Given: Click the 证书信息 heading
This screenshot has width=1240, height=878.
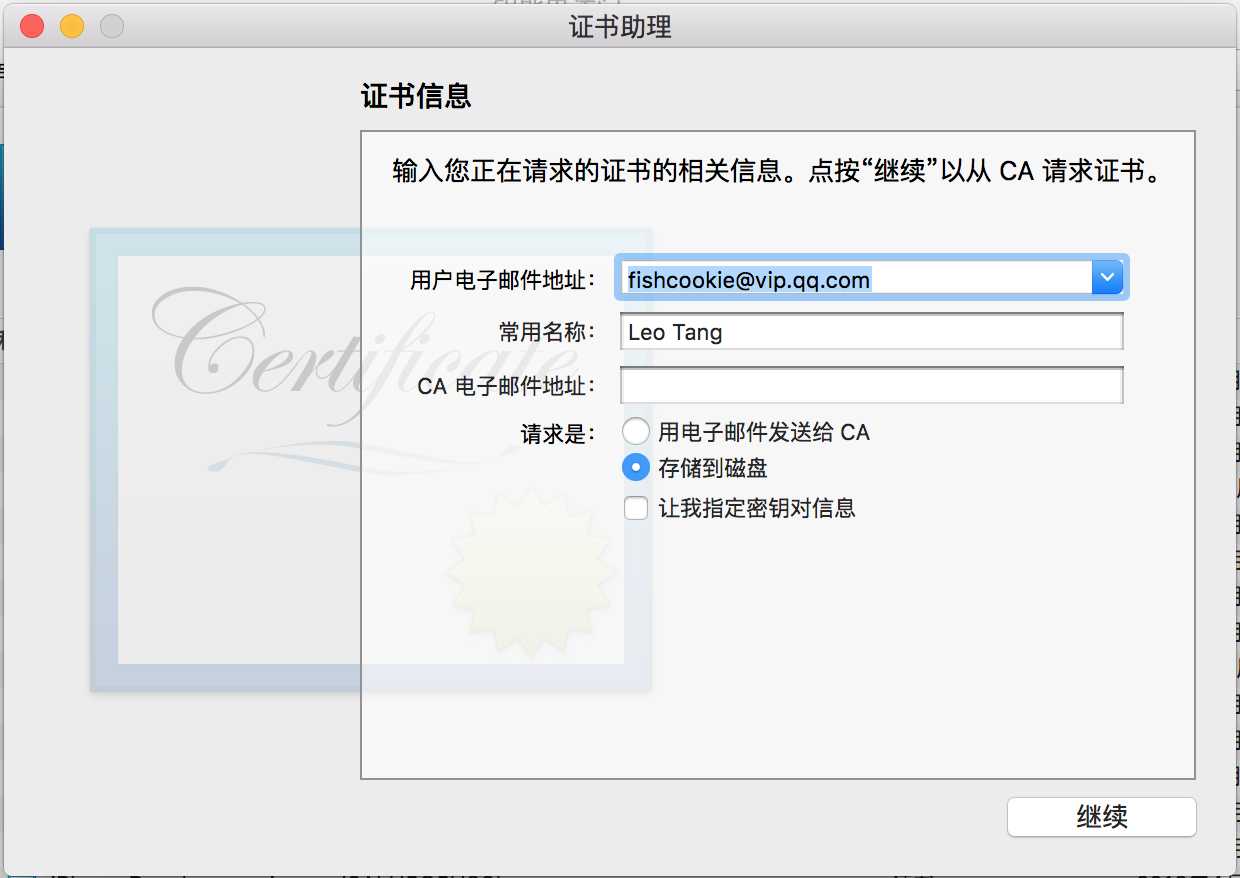Looking at the screenshot, I should pyautogui.click(x=416, y=96).
